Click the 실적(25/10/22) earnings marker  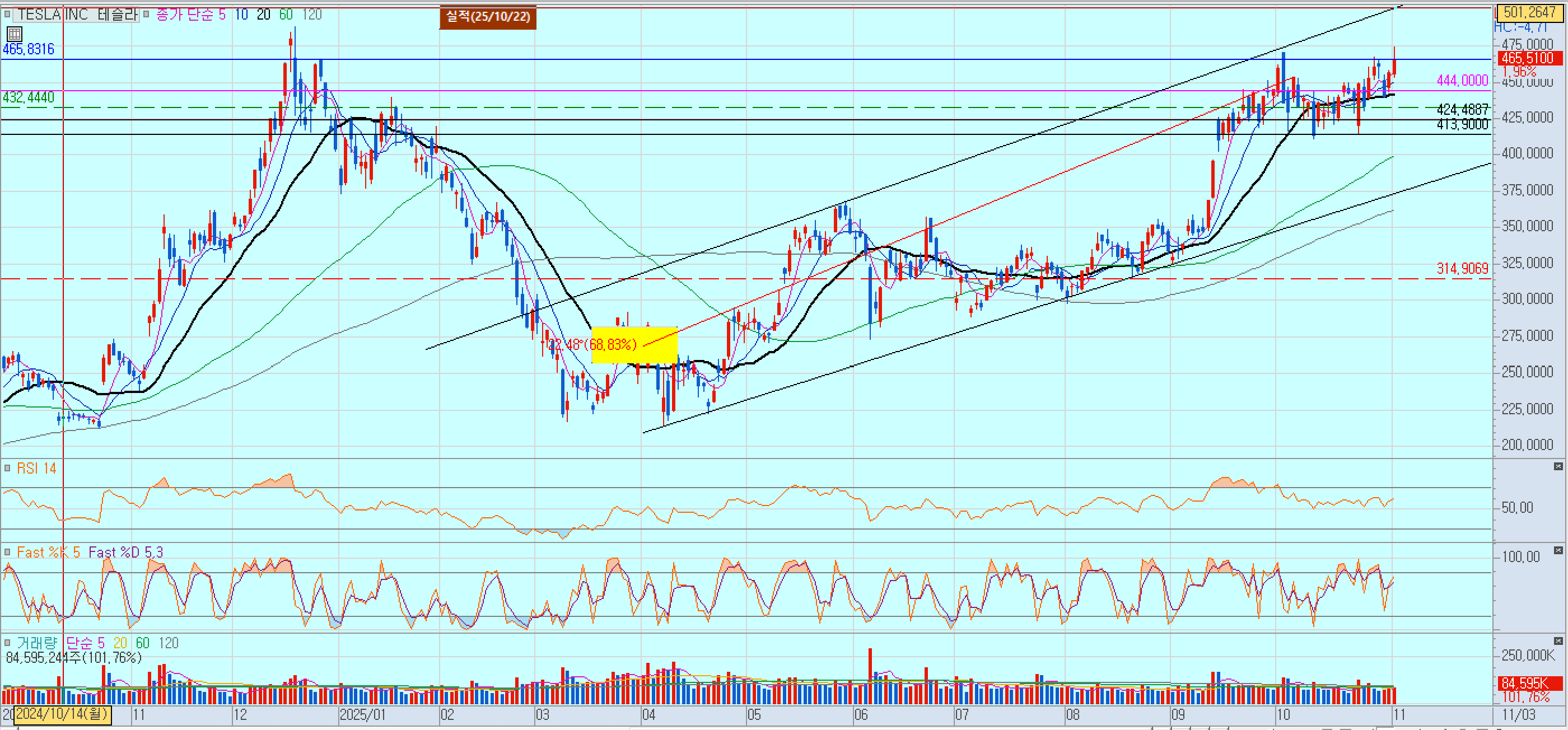[x=488, y=16]
